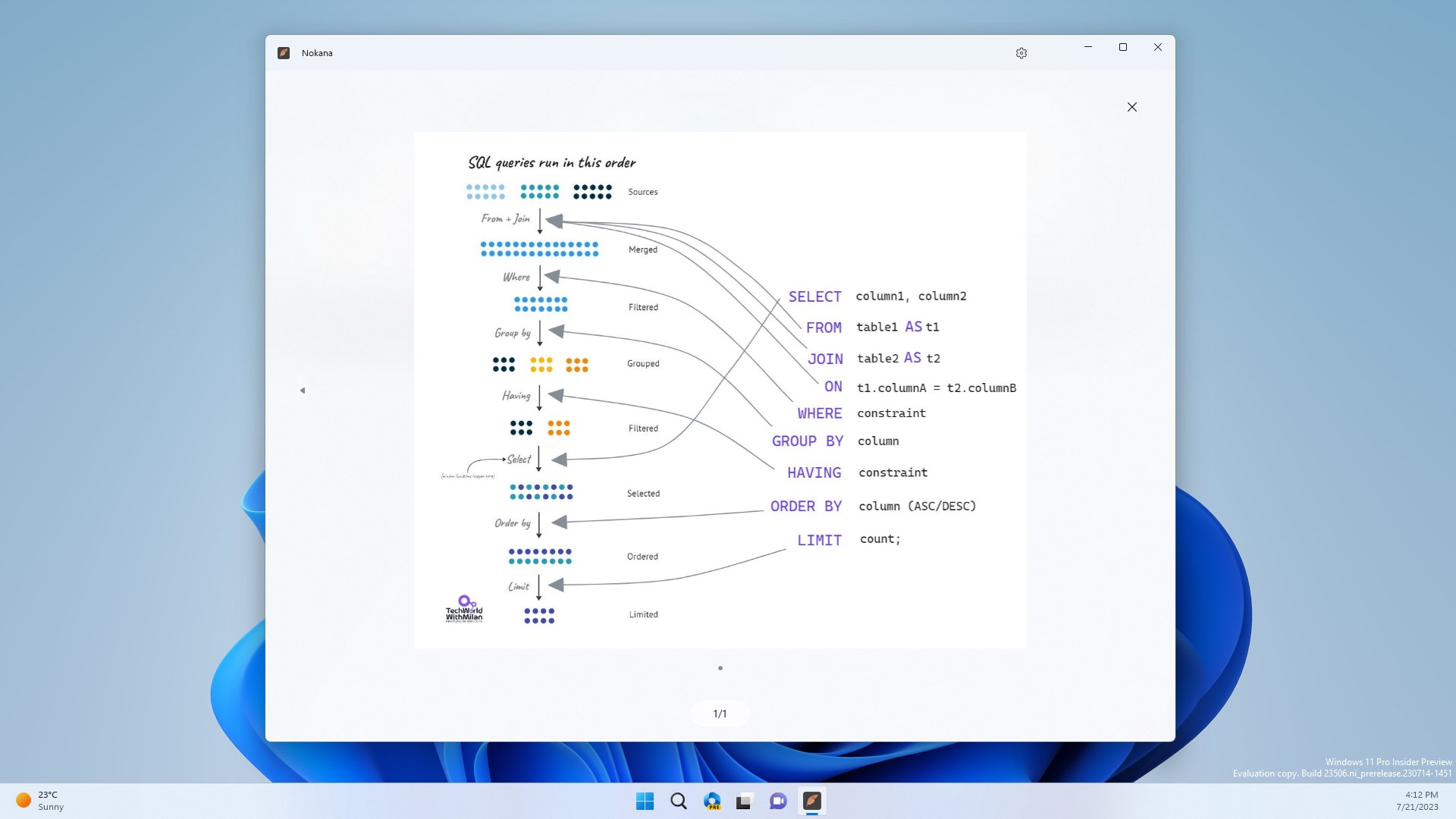1456x819 pixels.
Task: Switch to Nokana in the taskbar
Action: tap(812, 801)
